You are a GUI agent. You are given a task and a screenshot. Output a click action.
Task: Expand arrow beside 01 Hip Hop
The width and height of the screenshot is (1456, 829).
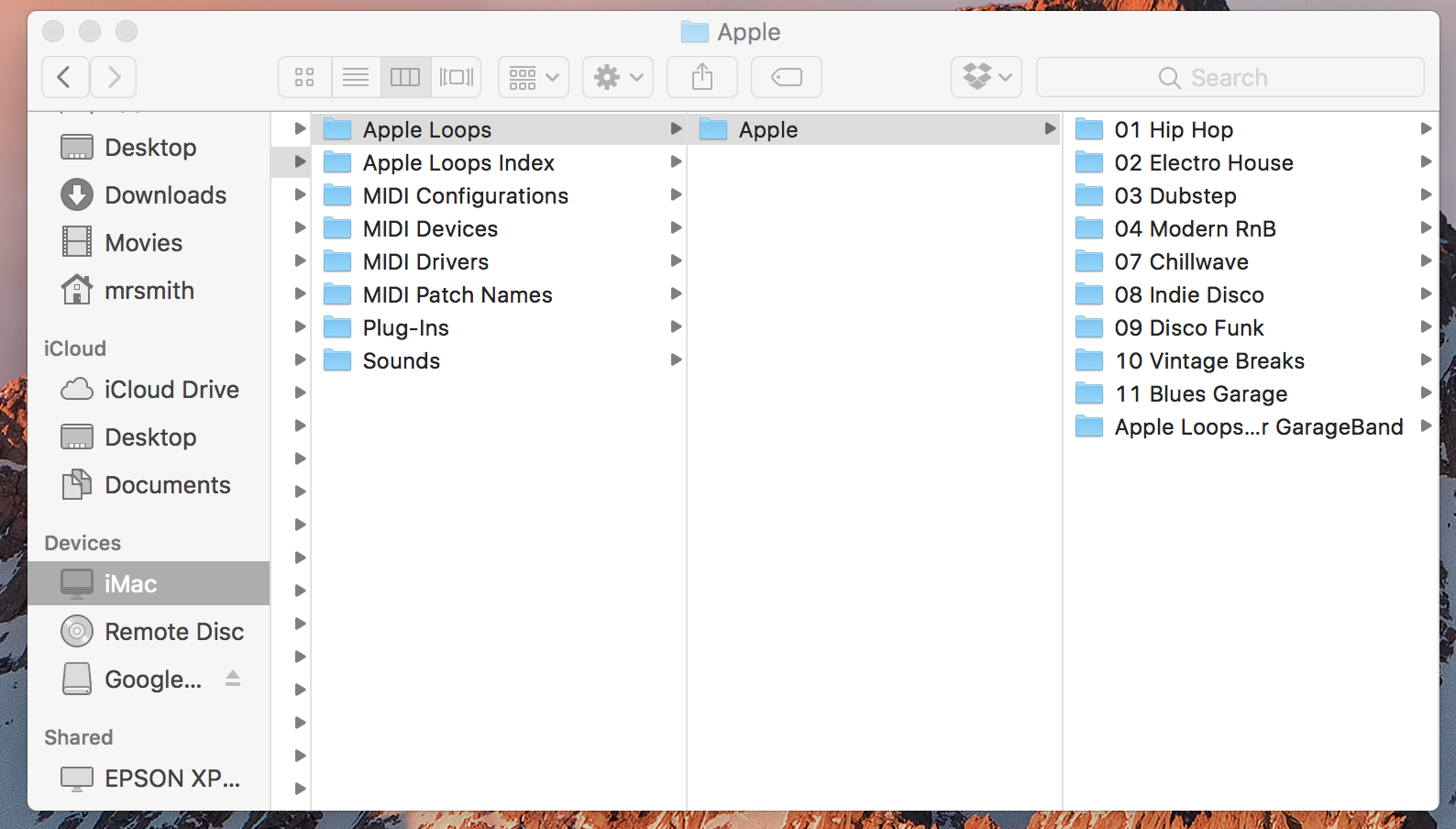[x=1426, y=128]
